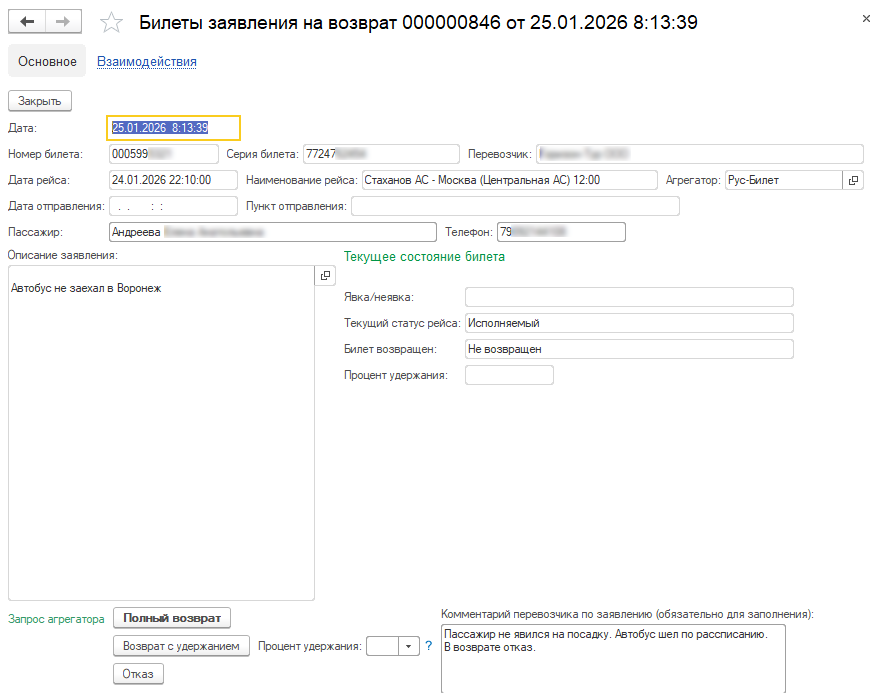873x693 pixels.
Task: Click the Наименование рейса field
Action: [x=494, y=180]
